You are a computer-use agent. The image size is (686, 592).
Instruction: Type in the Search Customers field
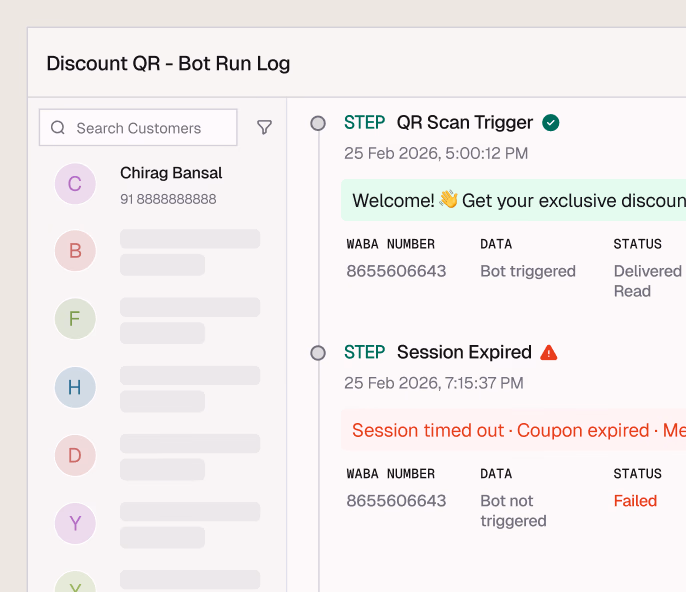click(x=145, y=128)
